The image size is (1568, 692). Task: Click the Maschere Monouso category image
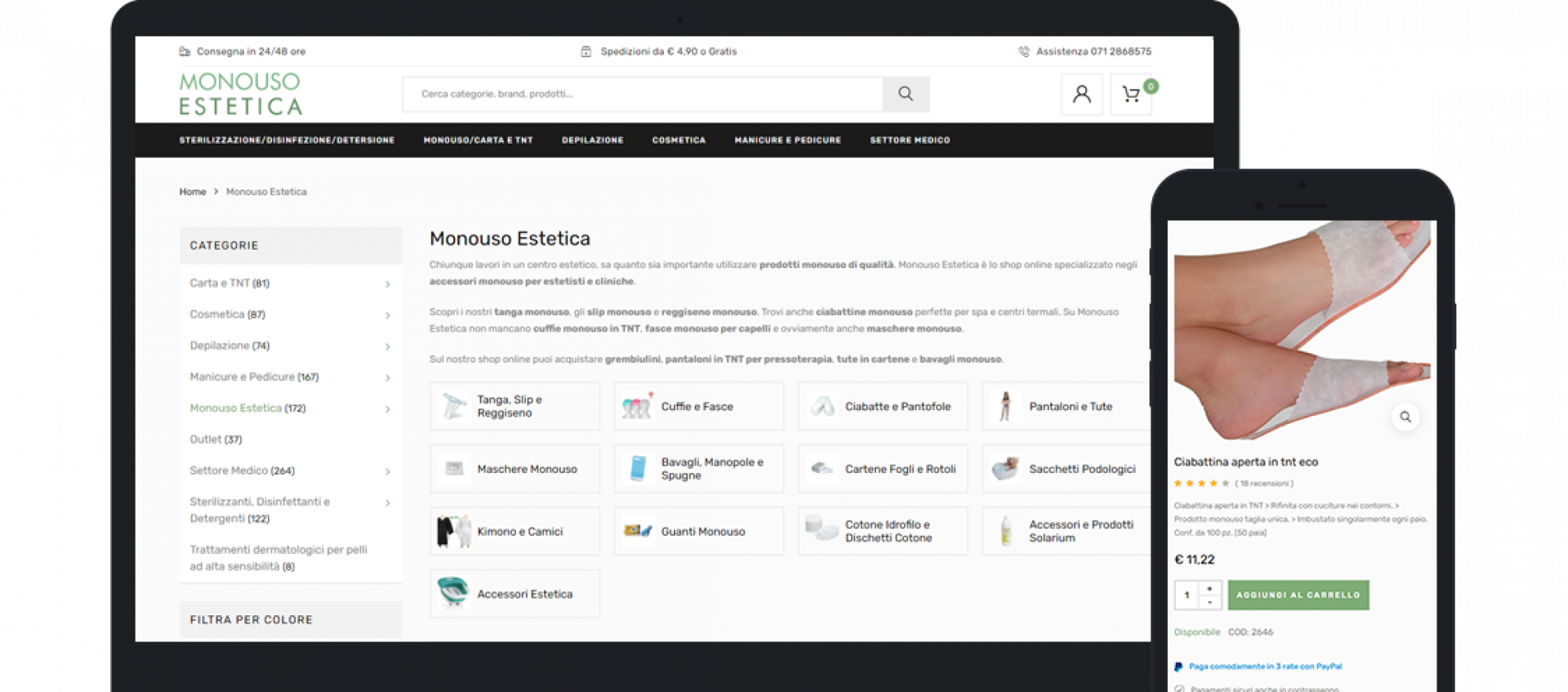(x=454, y=469)
